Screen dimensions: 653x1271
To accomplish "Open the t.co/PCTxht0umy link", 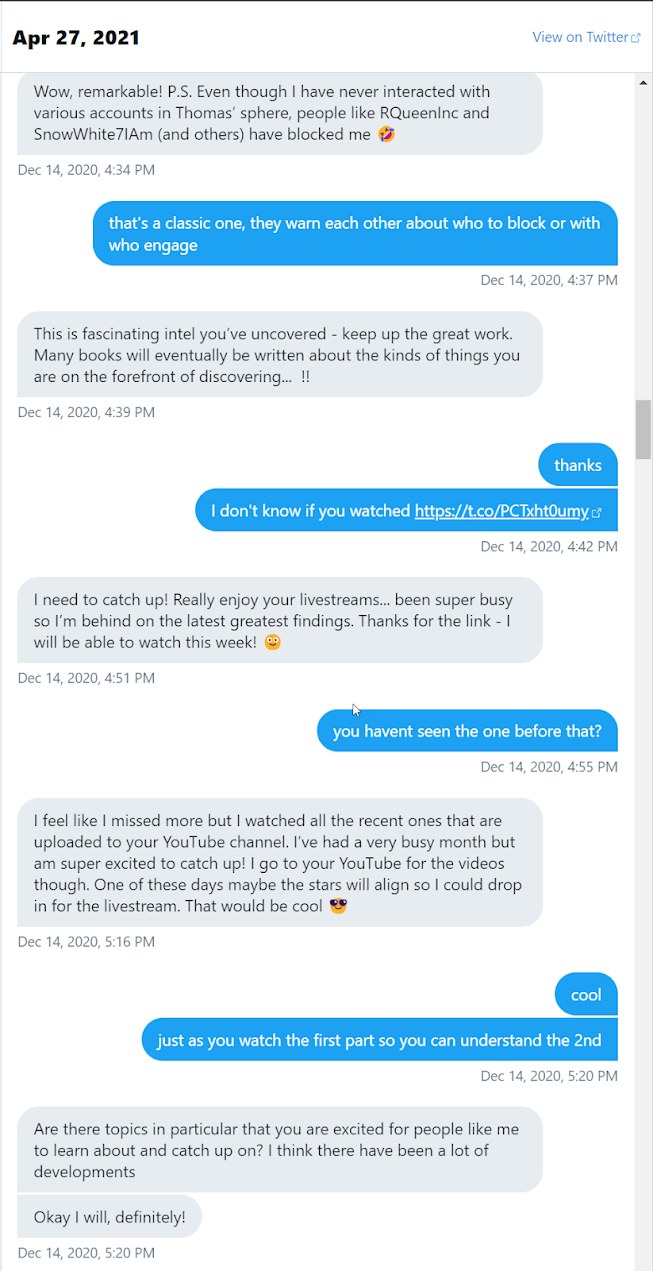I will [x=501, y=511].
